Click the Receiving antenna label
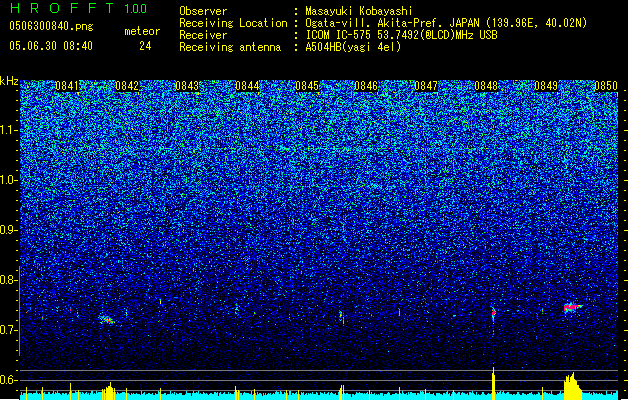Screen dimensions: 629x400 click(x=230, y=47)
